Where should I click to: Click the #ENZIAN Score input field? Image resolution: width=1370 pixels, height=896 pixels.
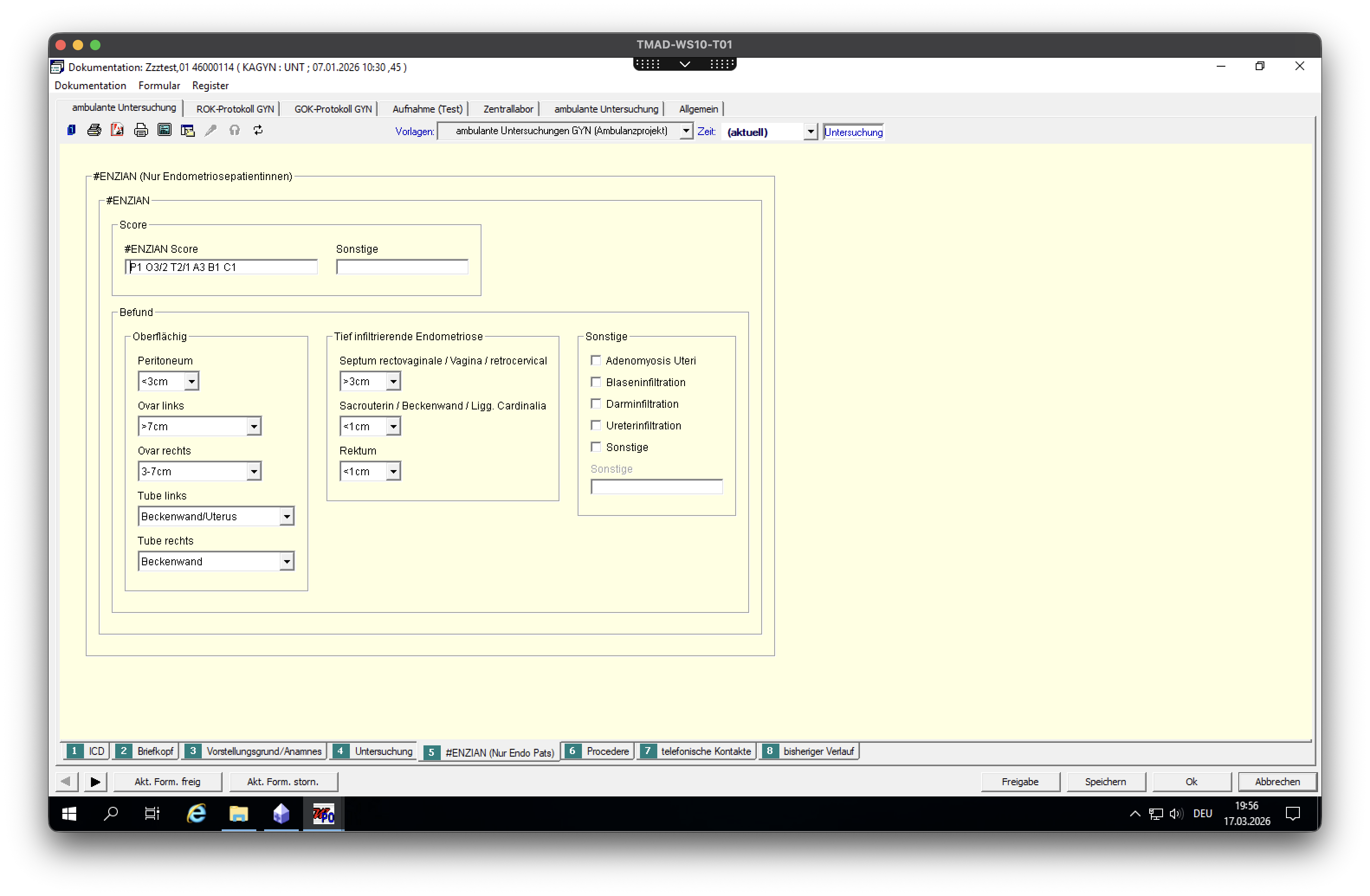tap(221, 267)
